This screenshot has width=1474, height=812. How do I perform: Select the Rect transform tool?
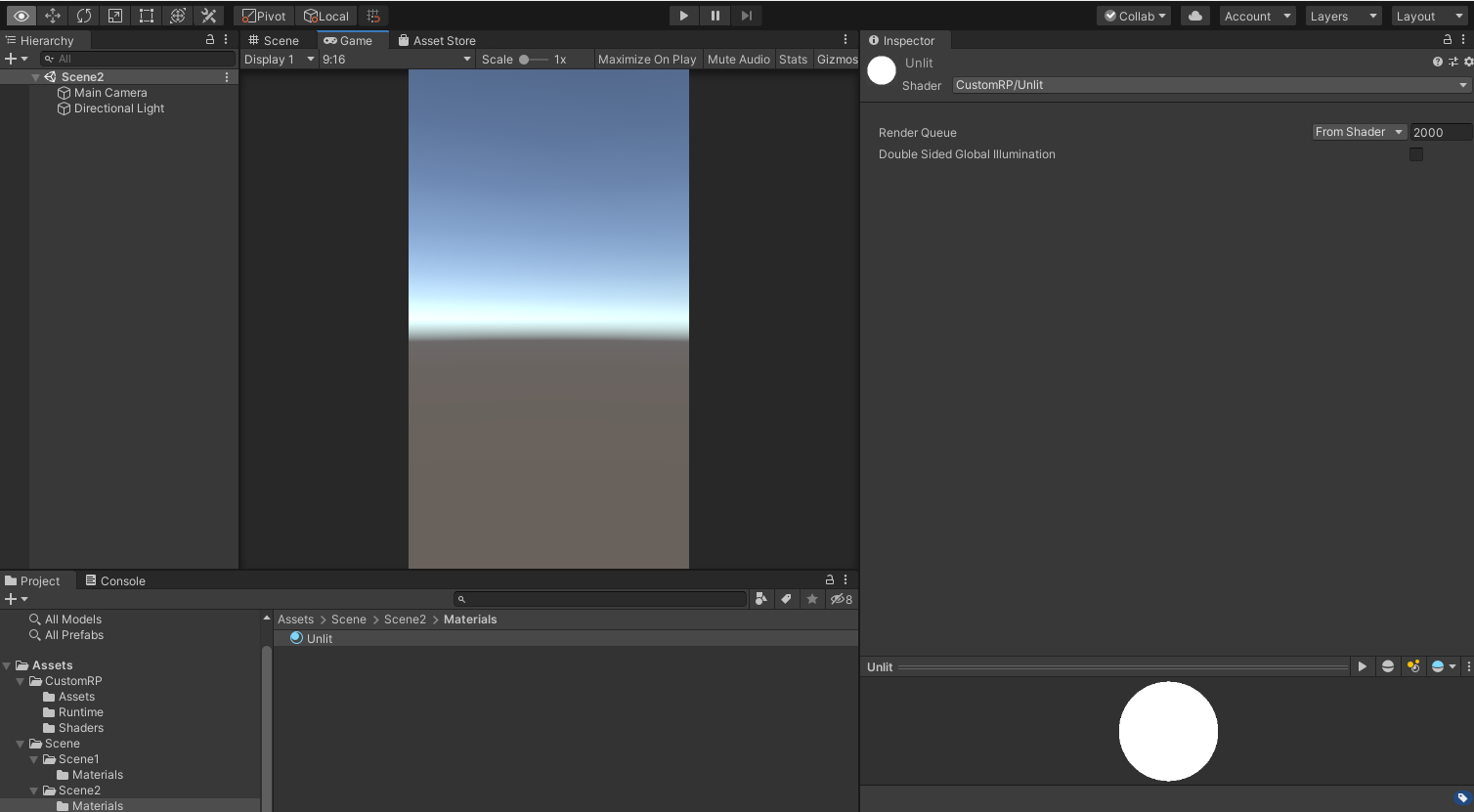(x=147, y=16)
